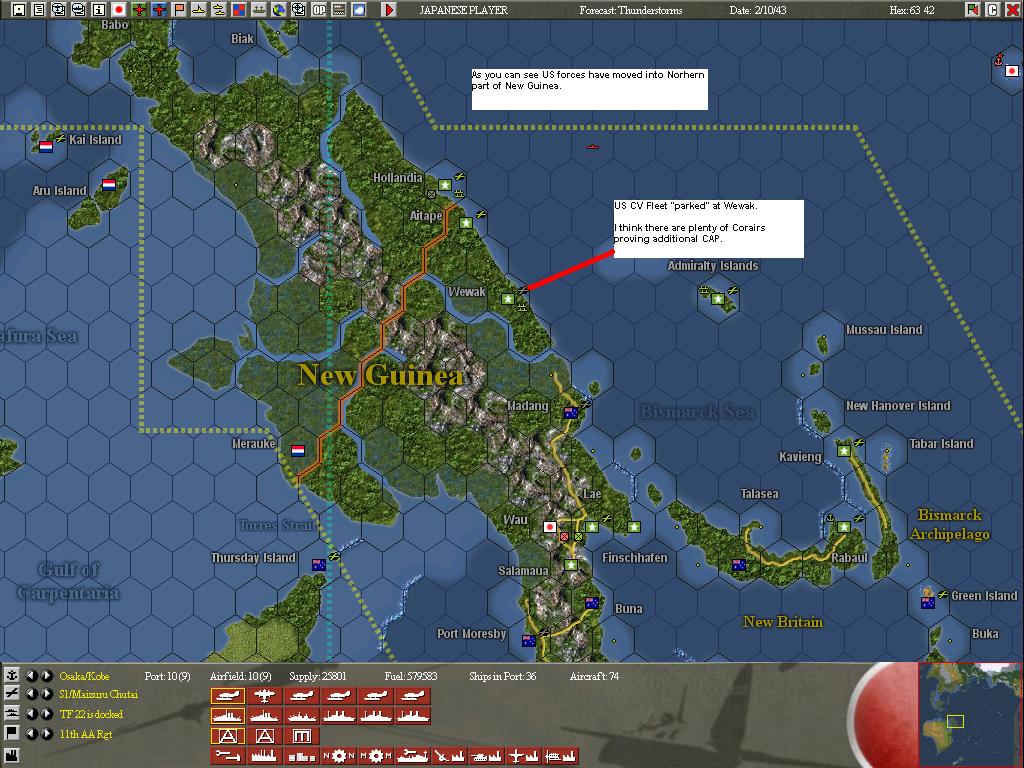Click the factory icon at bottom left
The width and height of the screenshot is (1024, 768).
pyautogui.click(x=12, y=756)
